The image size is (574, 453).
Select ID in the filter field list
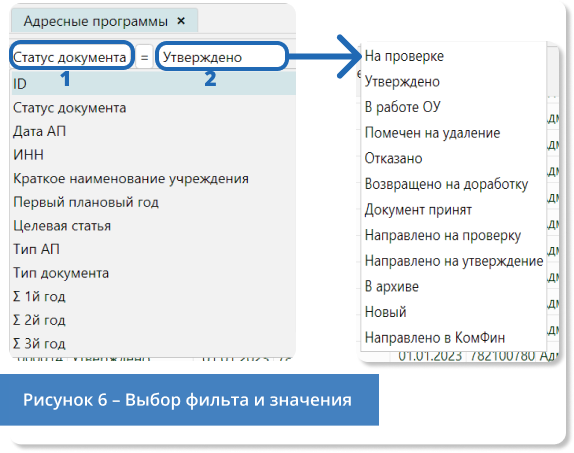pyautogui.click(x=153, y=83)
